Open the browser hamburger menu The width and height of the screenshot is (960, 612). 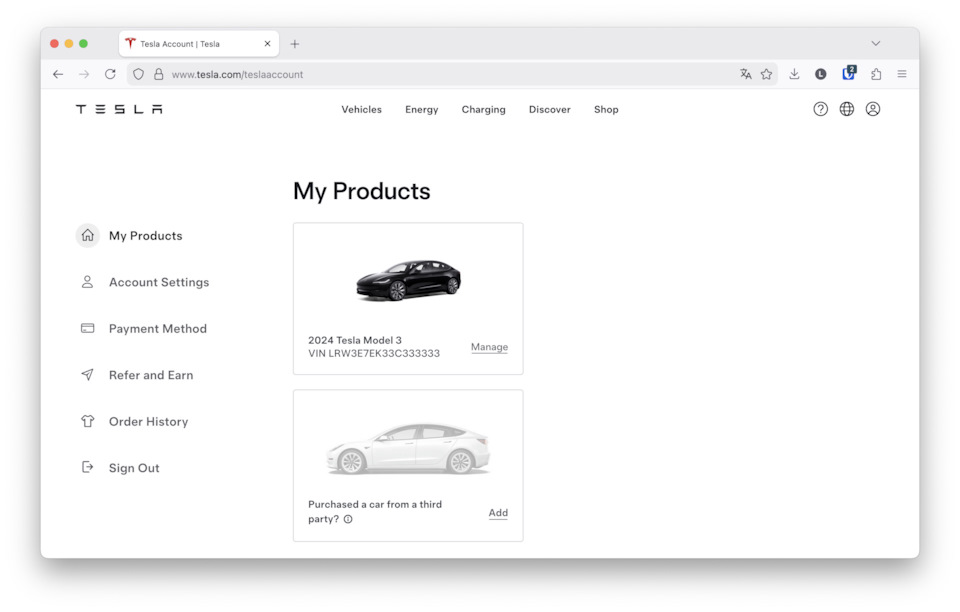[902, 74]
